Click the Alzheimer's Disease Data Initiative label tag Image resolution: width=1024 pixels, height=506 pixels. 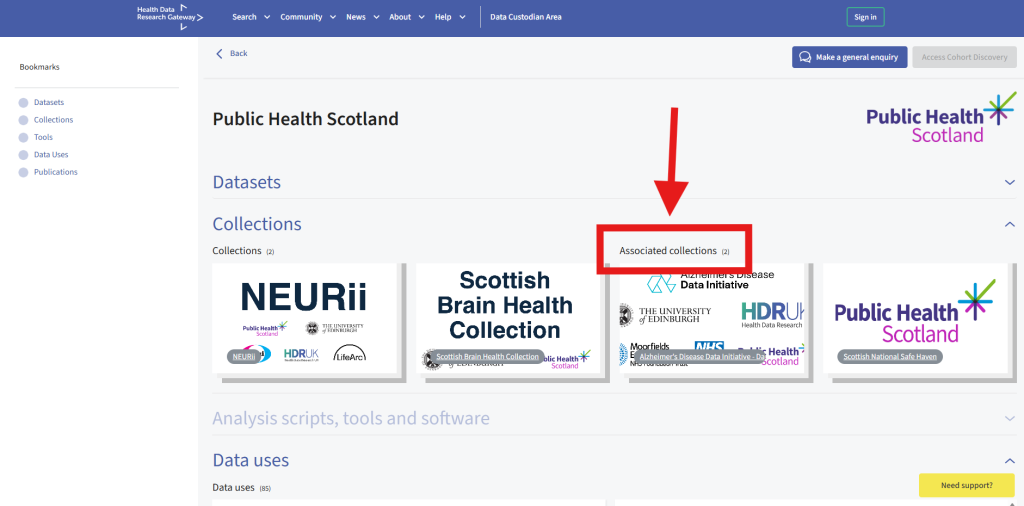(701, 357)
